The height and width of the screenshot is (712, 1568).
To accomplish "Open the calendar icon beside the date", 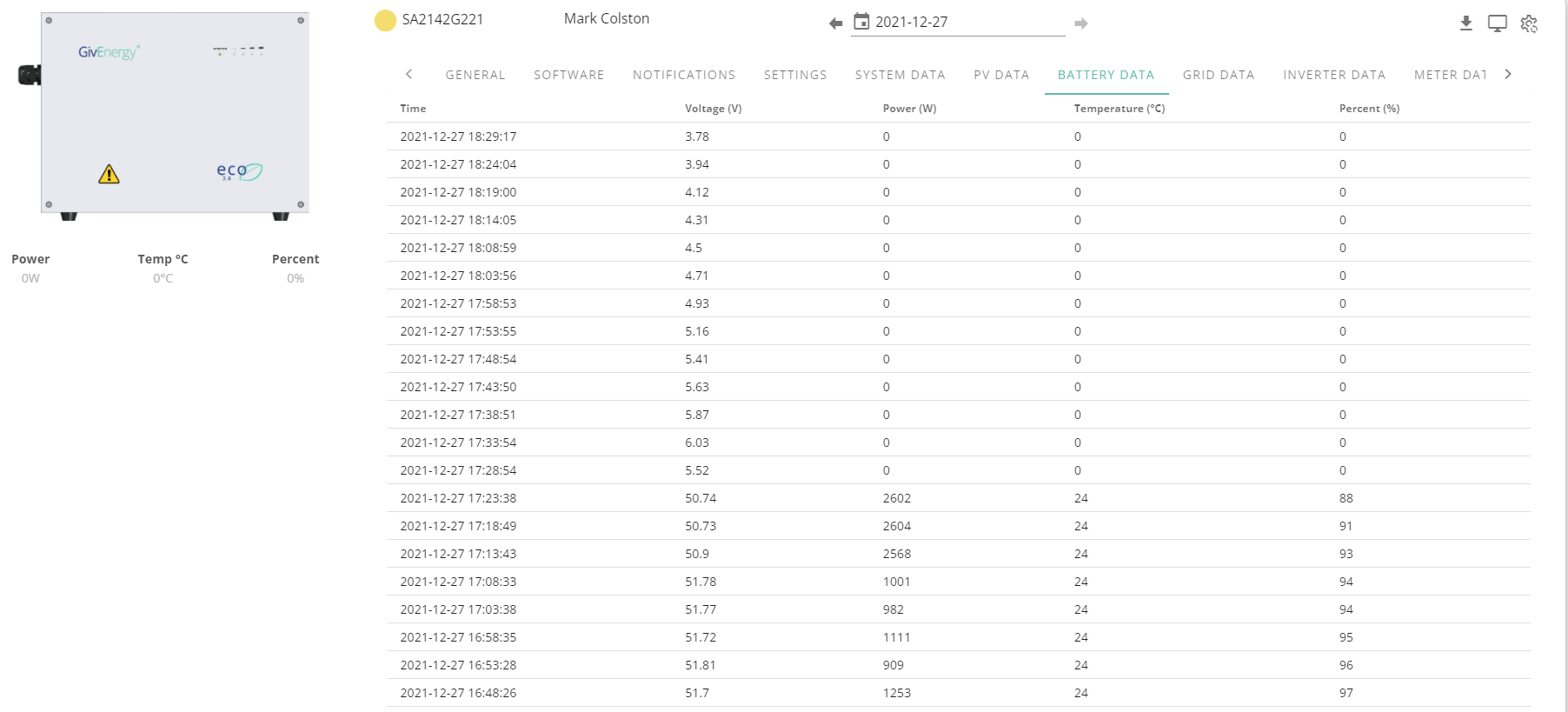I will point(861,21).
